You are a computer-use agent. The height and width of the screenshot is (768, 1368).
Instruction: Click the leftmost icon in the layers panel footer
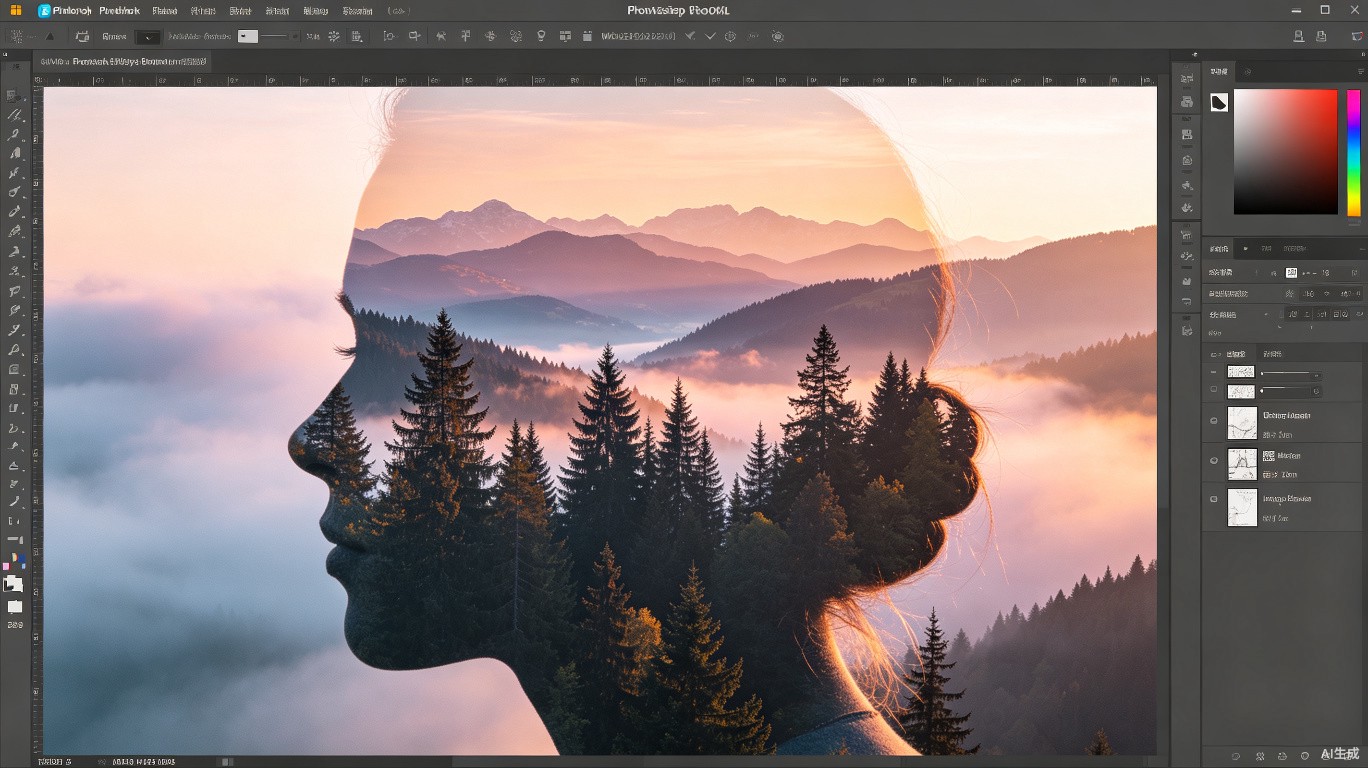[1236, 756]
